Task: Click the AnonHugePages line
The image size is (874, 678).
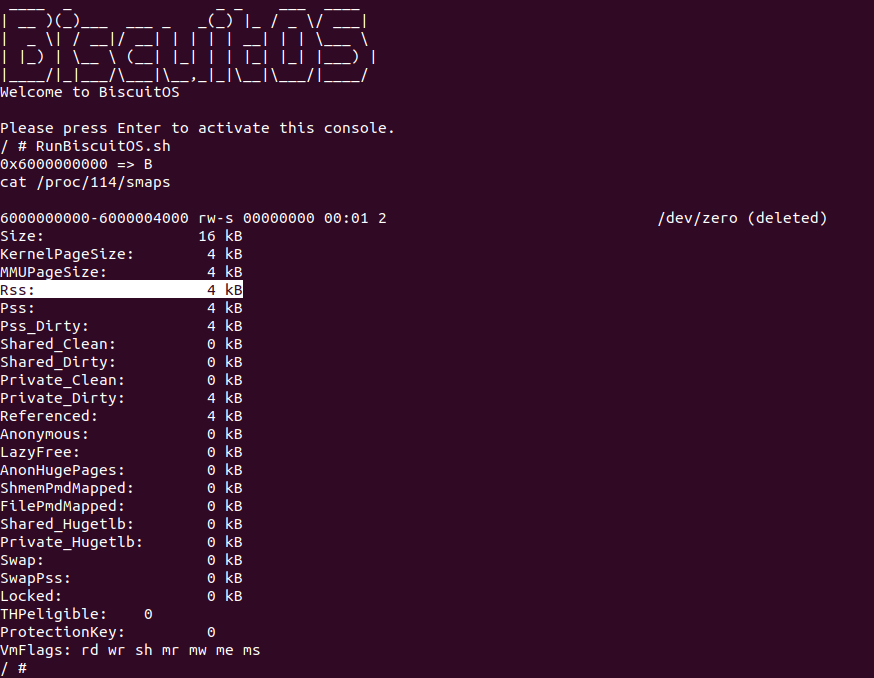Action: tap(121, 470)
